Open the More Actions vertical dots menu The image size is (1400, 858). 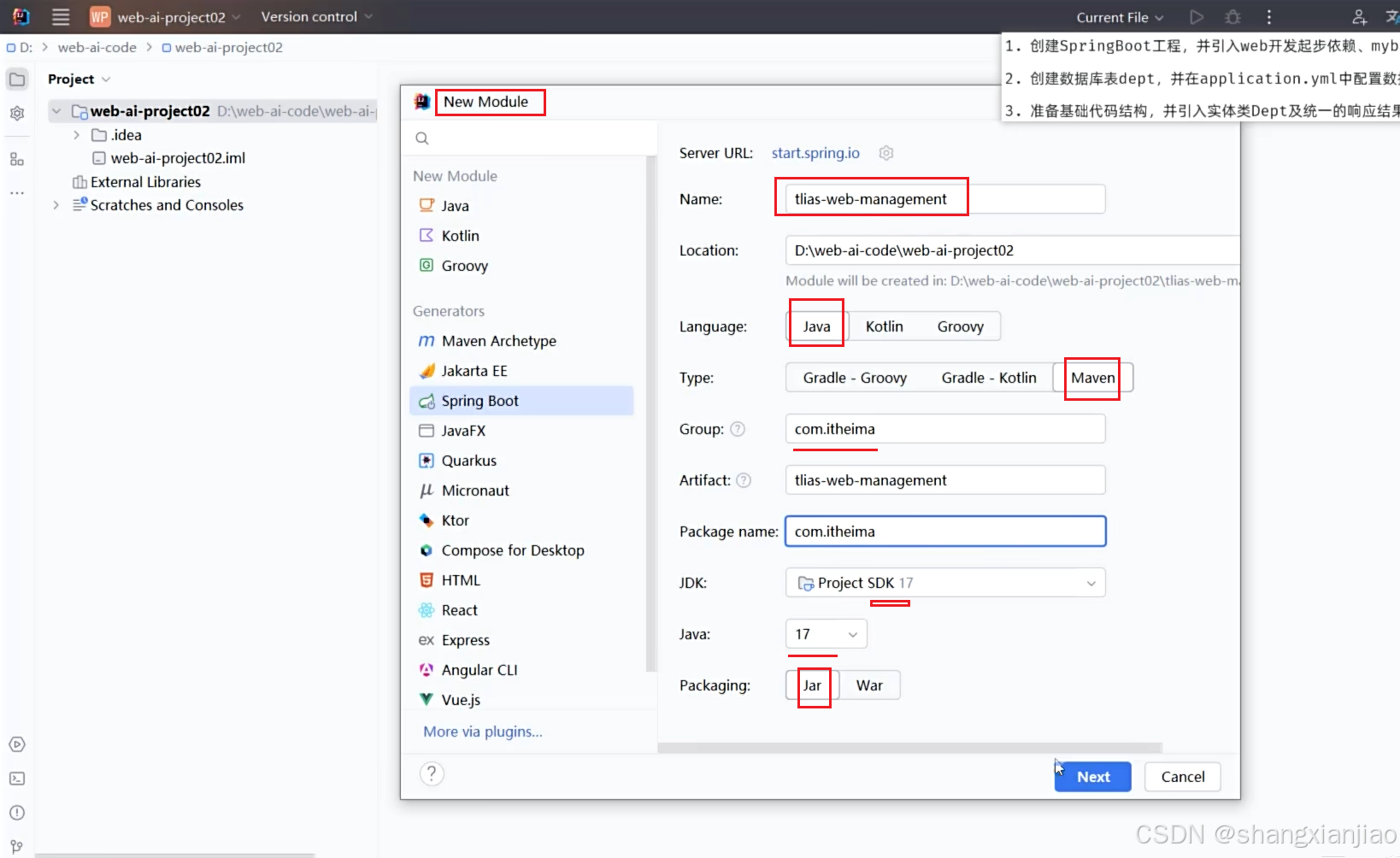(1269, 17)
